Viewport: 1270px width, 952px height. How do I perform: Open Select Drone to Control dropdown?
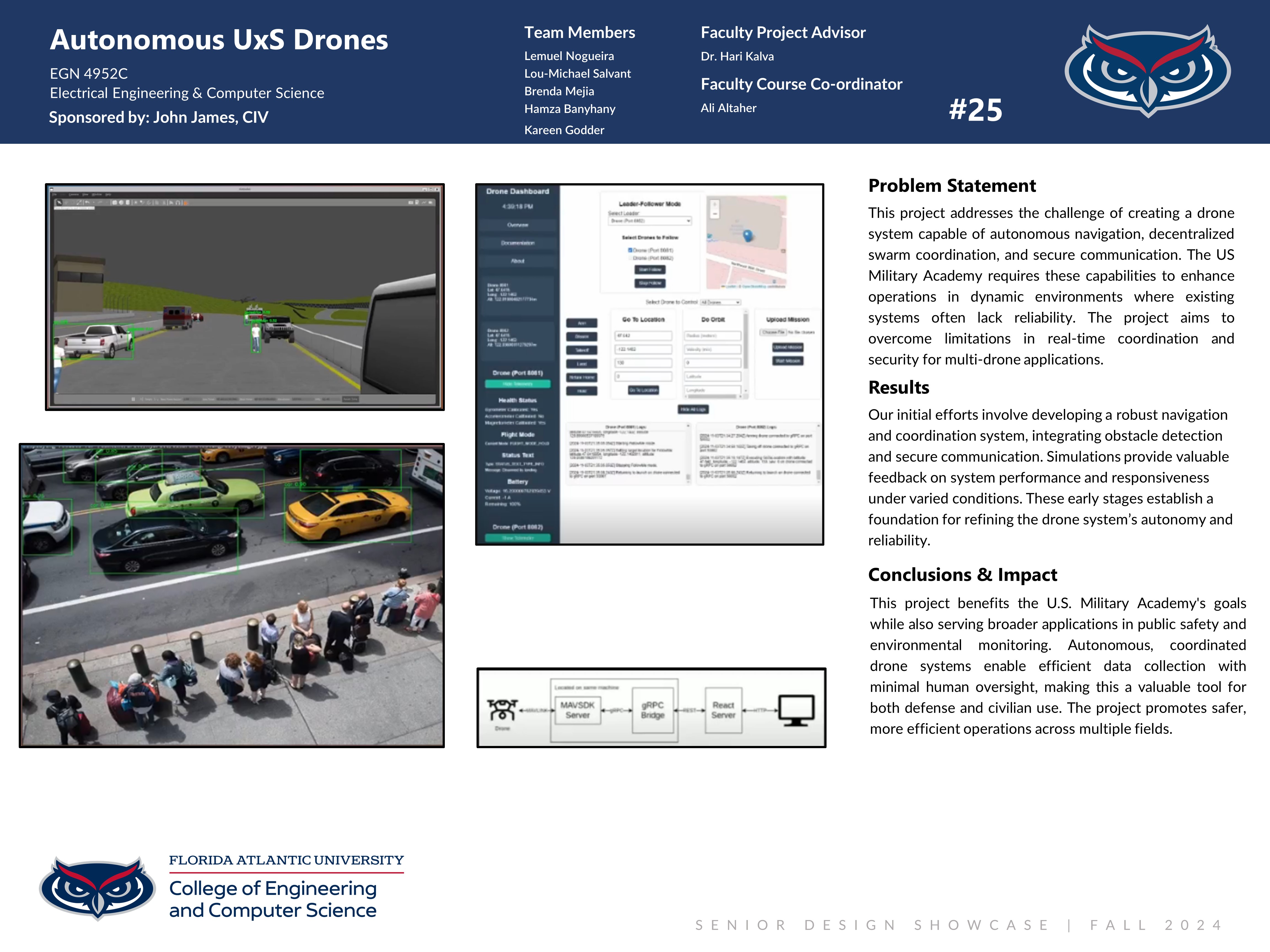[720, 302]
